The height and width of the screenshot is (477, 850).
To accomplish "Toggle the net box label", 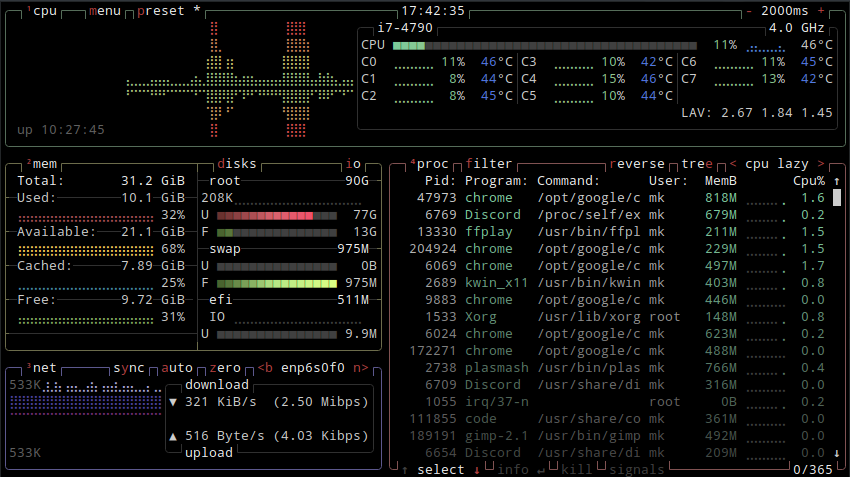I will 44,368.
